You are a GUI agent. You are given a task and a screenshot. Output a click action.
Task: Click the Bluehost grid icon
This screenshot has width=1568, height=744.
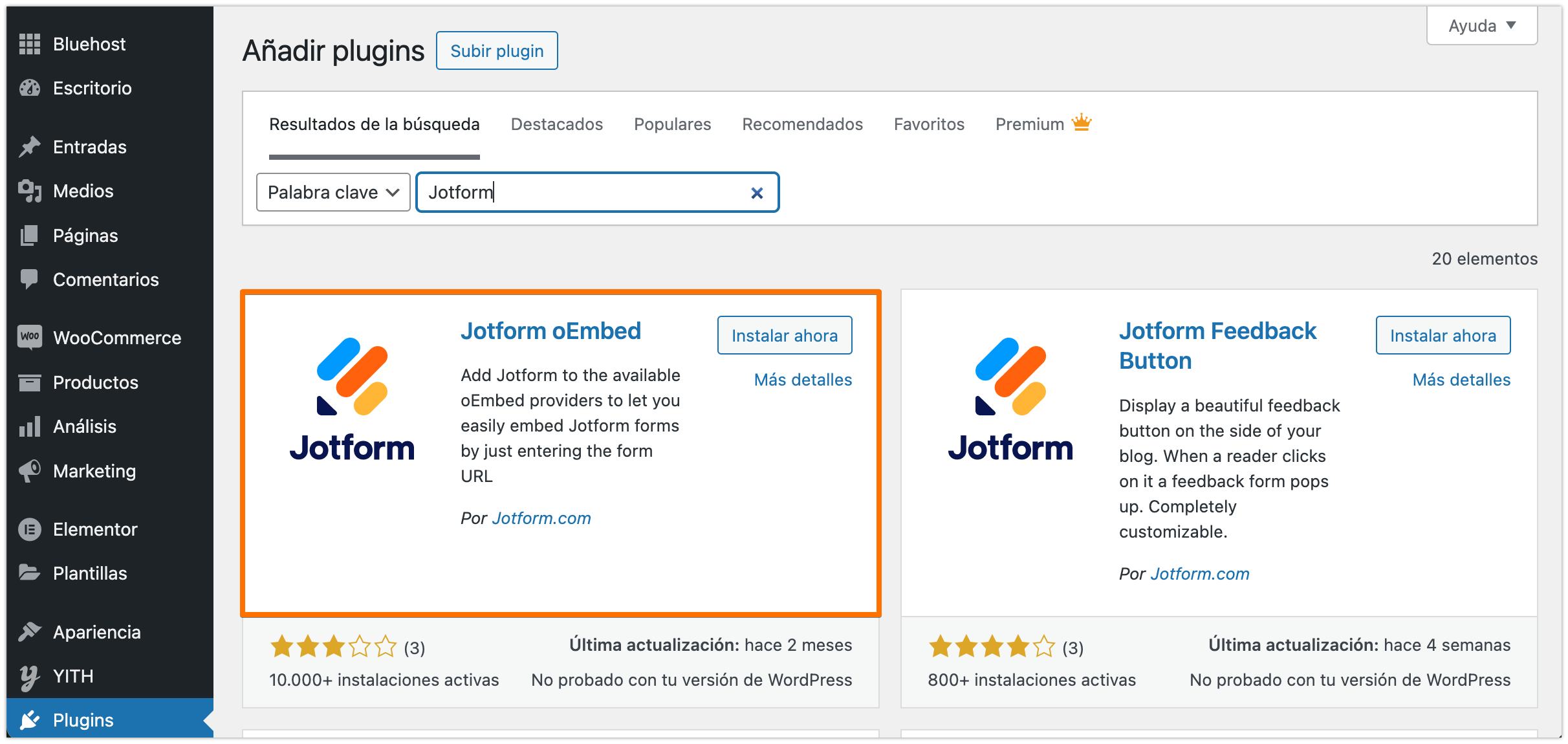(30, 44)
